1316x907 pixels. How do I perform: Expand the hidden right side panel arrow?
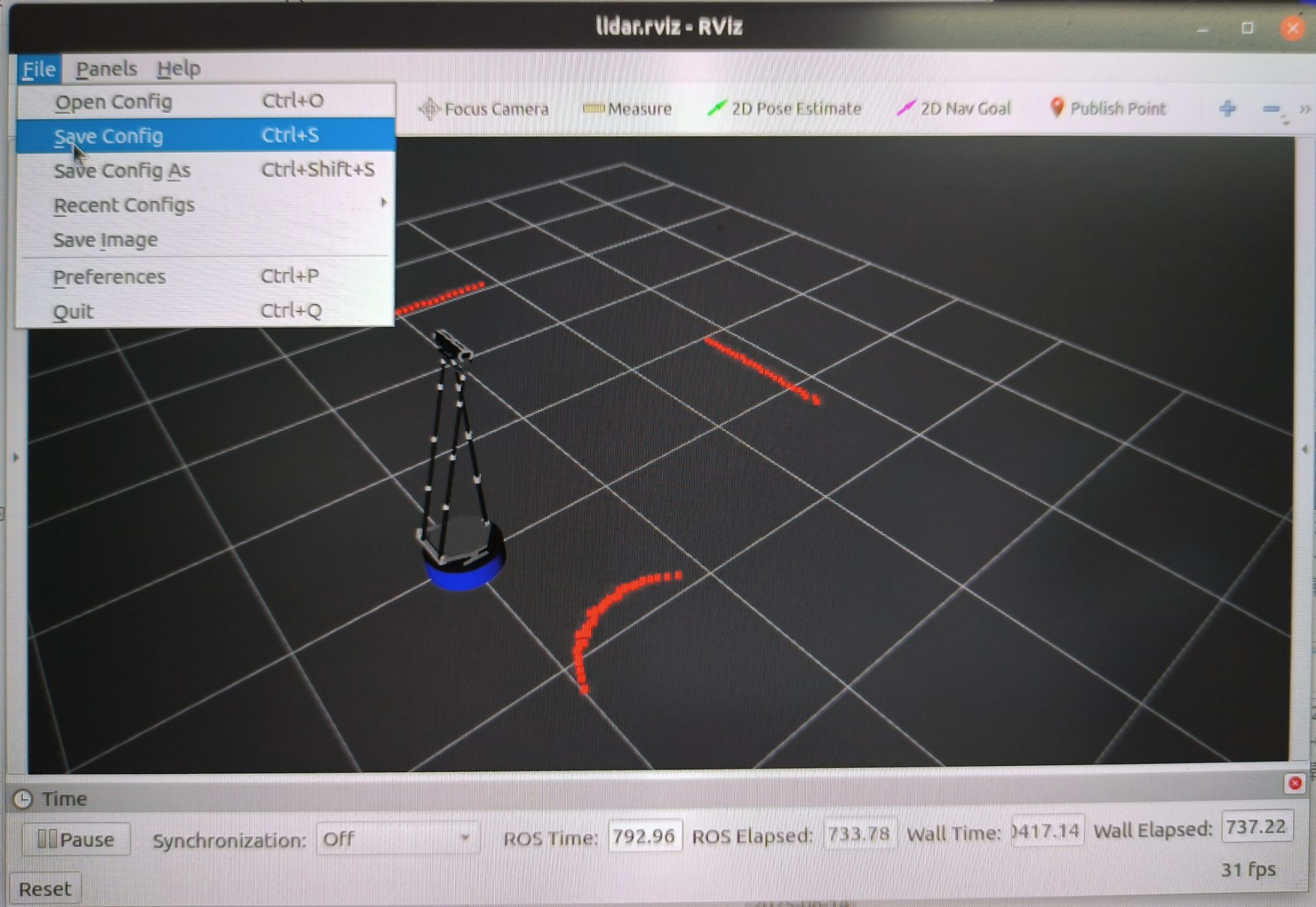[1304, 449]
